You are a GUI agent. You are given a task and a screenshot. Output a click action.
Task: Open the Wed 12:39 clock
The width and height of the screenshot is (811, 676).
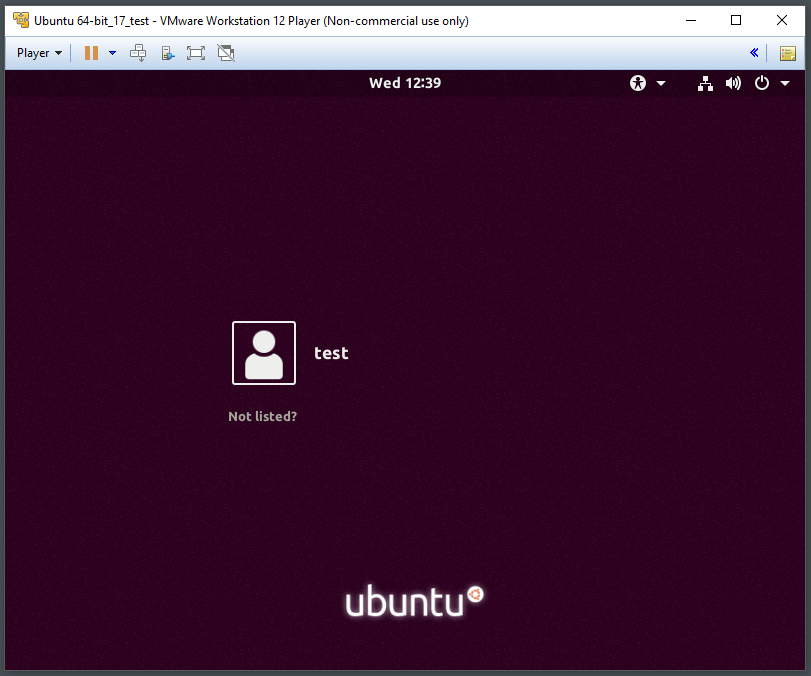[x=405, y=83]
